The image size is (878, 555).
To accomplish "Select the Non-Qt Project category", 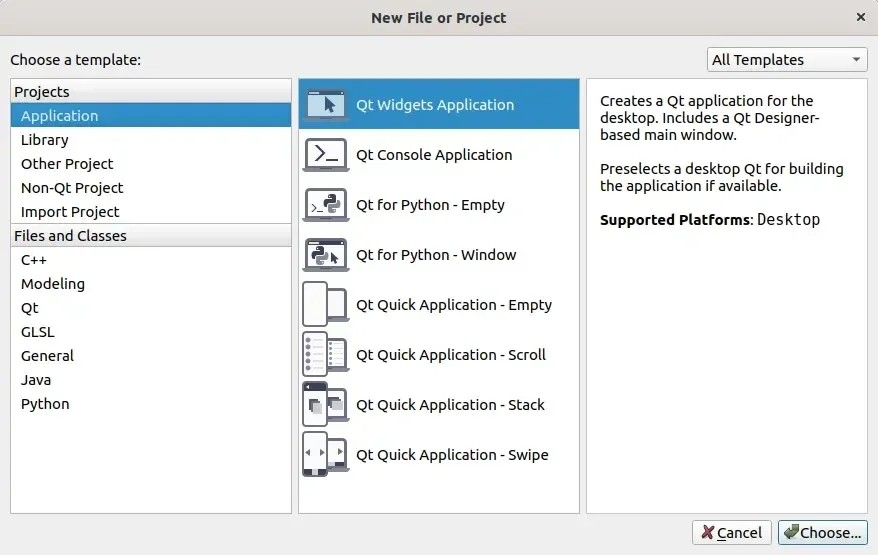I will [x=151, y=188].
